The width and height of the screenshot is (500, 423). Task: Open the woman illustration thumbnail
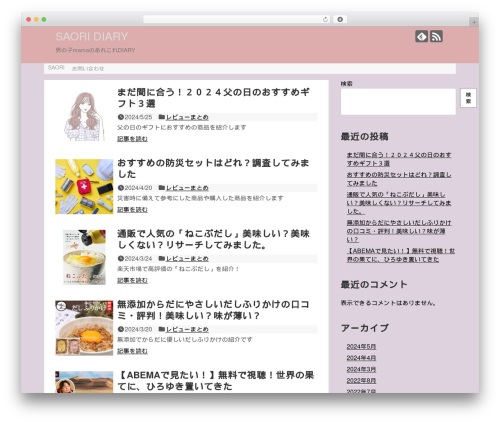coord(84,116)
